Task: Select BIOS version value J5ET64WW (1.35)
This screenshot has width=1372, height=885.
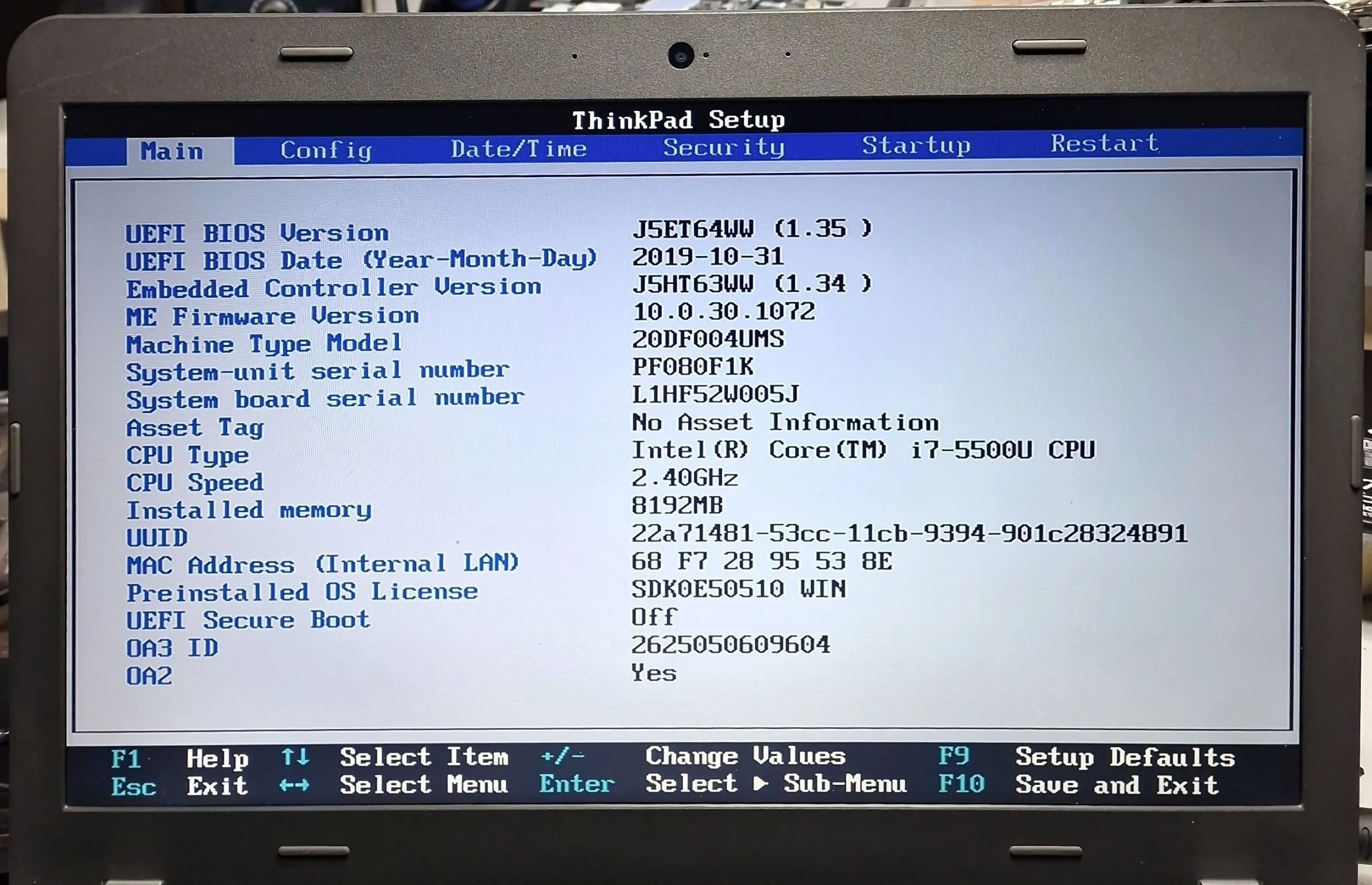Action: (x=752, y=229)
